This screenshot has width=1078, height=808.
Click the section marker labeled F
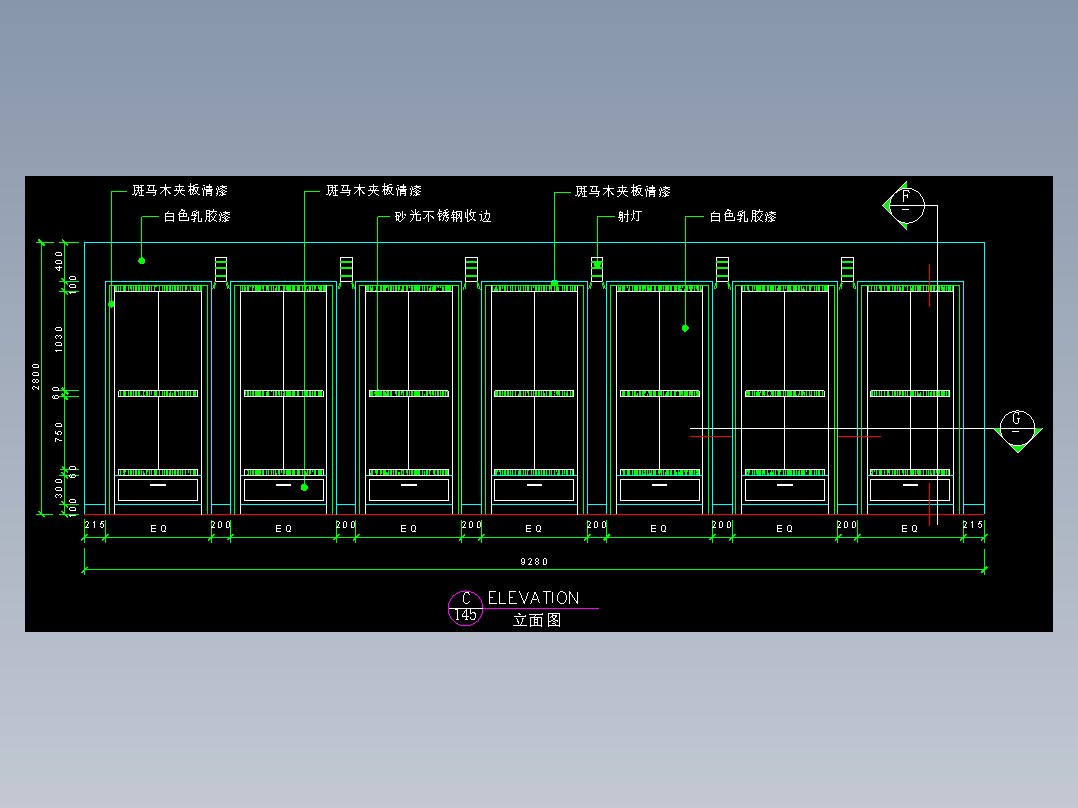pos(905,205)
